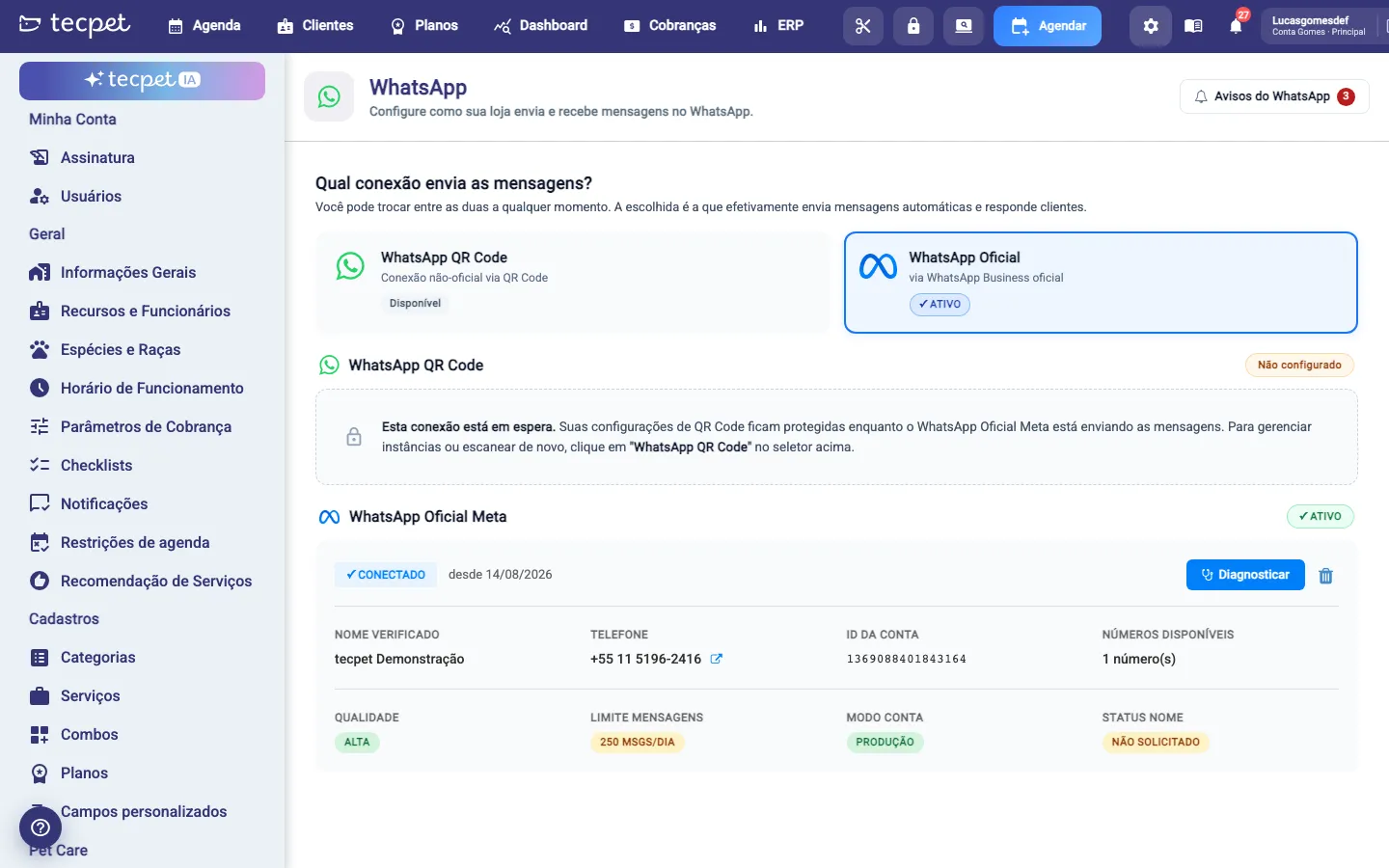Viewport: 1389px width, 868px height.
Task: Open the scissors shortcut icon
Action: tap(863, 26)
